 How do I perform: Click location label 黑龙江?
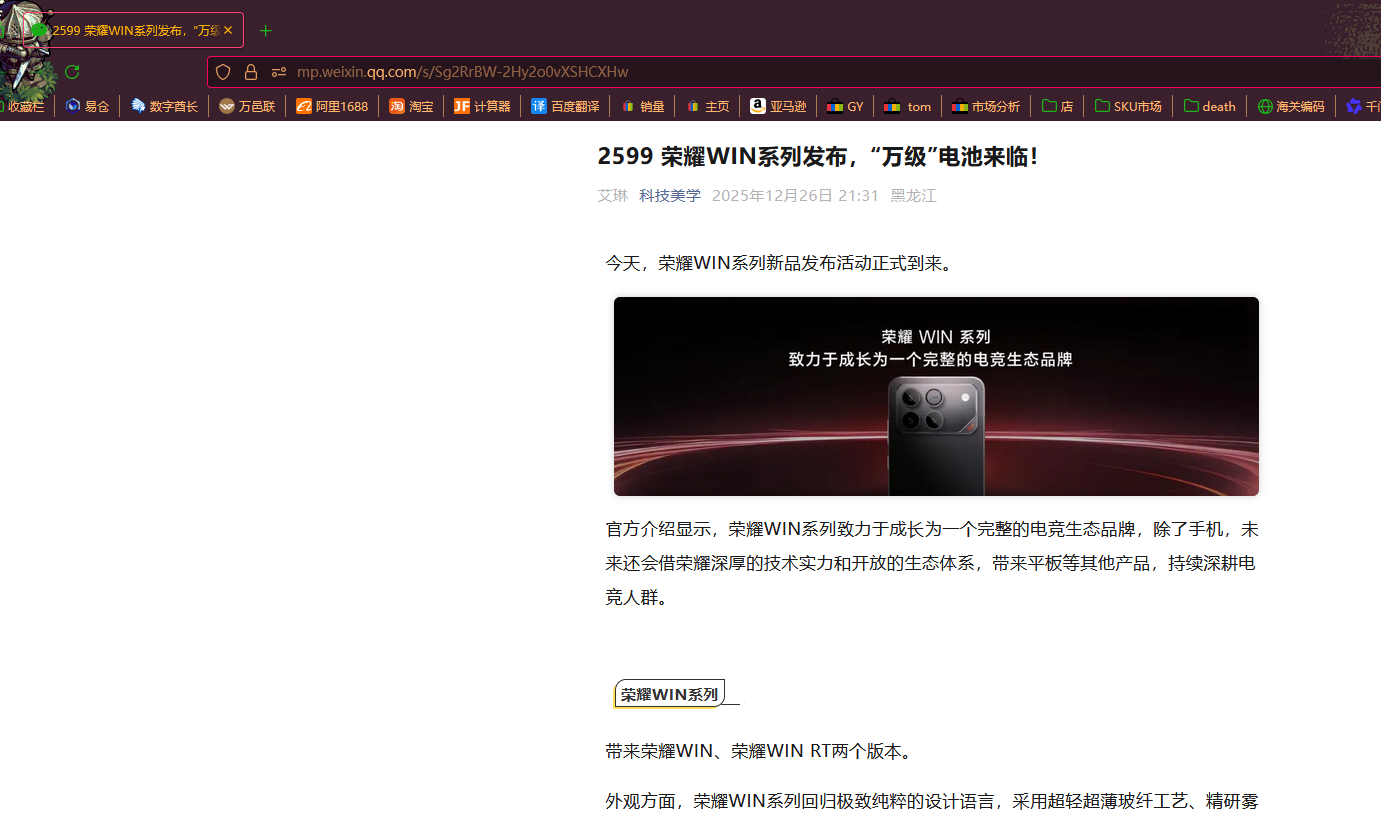point(914,196)
